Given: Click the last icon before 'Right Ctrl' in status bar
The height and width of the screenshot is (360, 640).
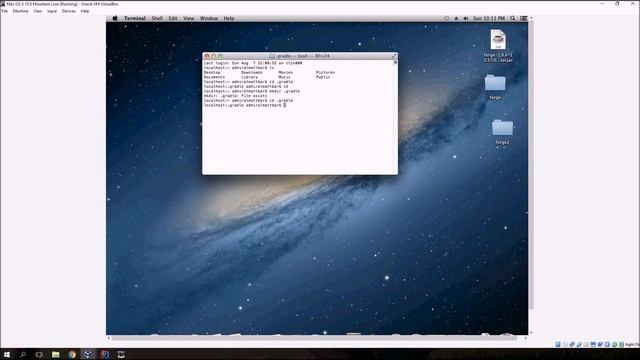Looking at the screenshot, I should [x=621, y=344].
